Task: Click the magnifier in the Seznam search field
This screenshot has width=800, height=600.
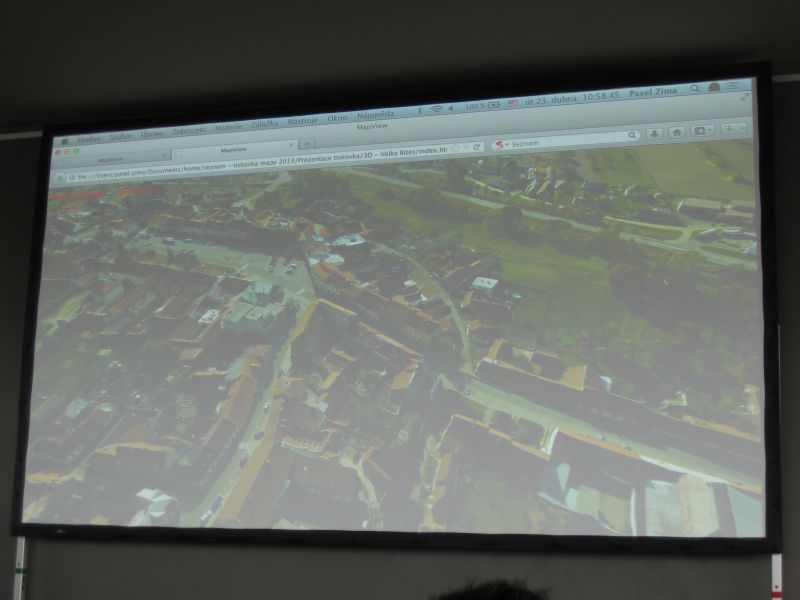Action: pyautogui.click(x=633, y=134)
